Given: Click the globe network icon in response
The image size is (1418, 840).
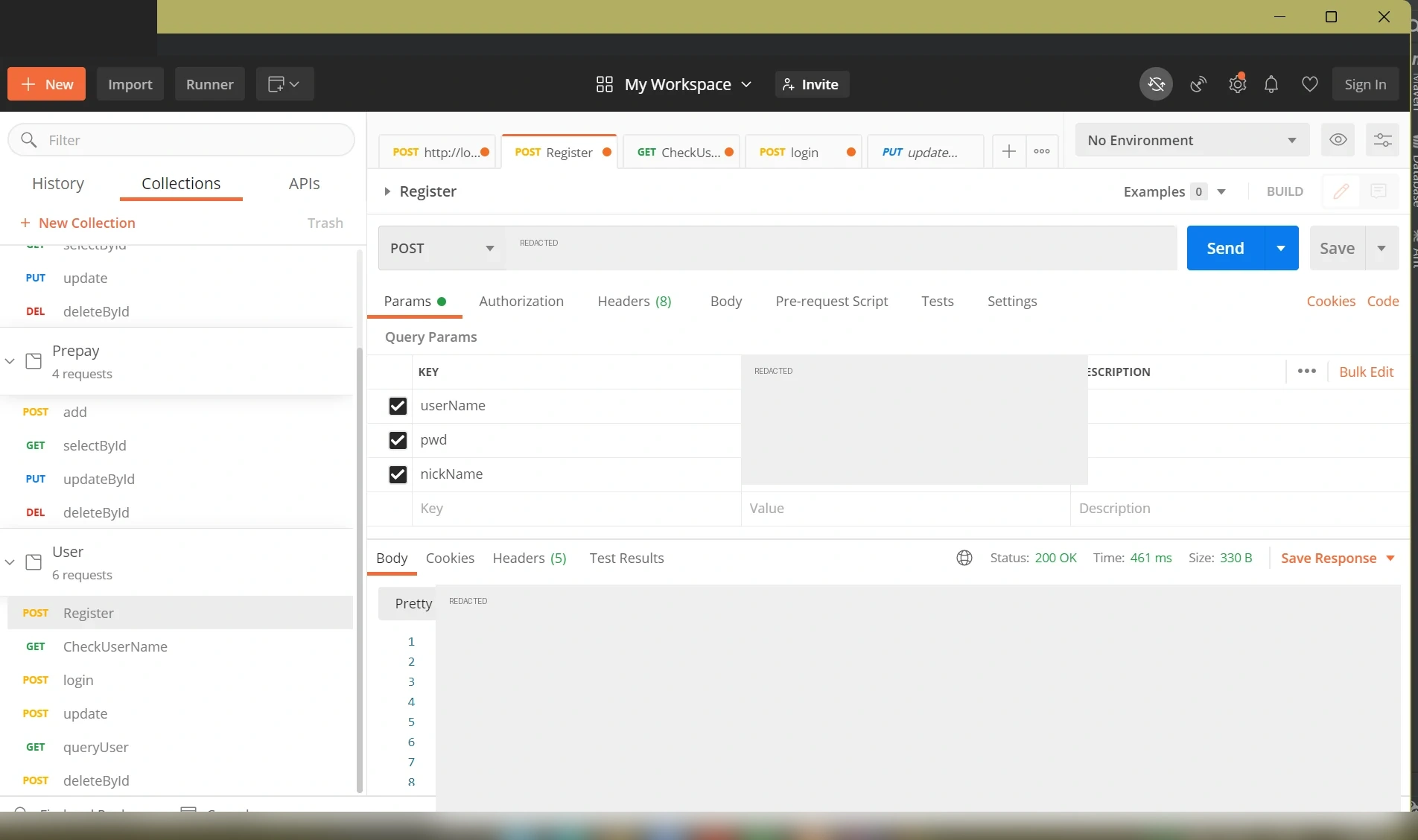Looking at the screenshot, I should (x=964, y=558).
